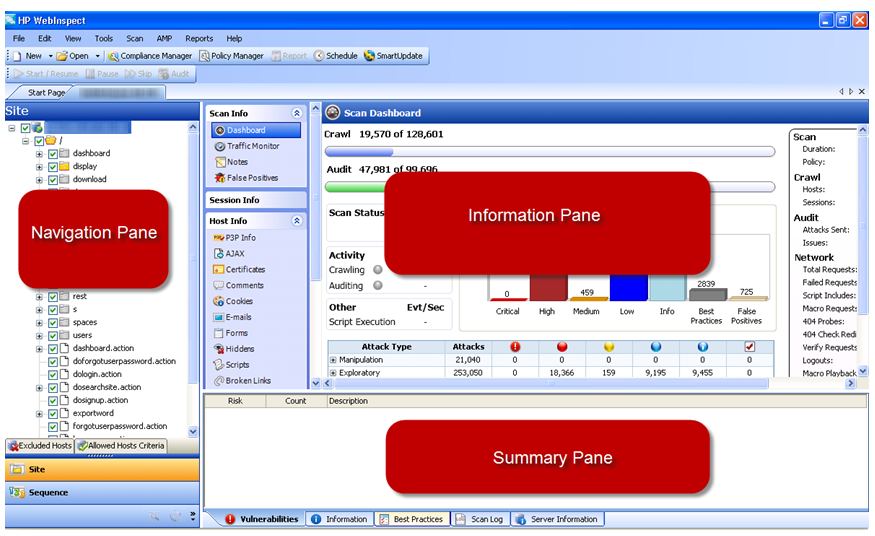Launch Policy Manager from toolbar
The width and height of the screenshot is (875, 536).
pos(231,56)
